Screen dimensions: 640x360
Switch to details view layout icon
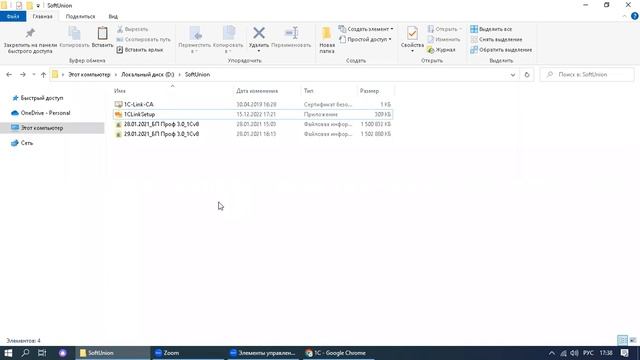point(622,340)
